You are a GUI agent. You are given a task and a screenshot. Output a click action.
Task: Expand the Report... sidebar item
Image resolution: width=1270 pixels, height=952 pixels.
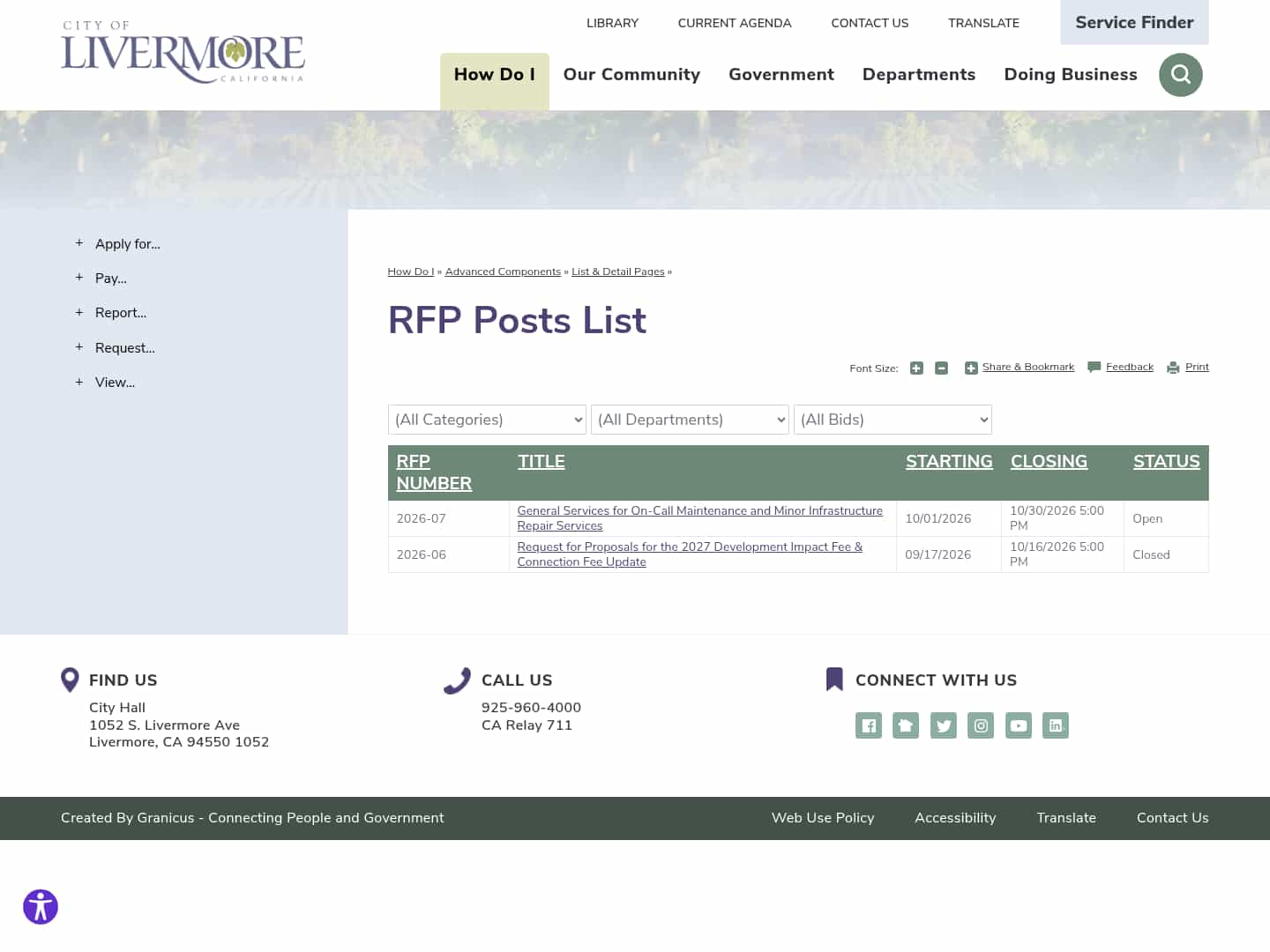coord(78,312)
